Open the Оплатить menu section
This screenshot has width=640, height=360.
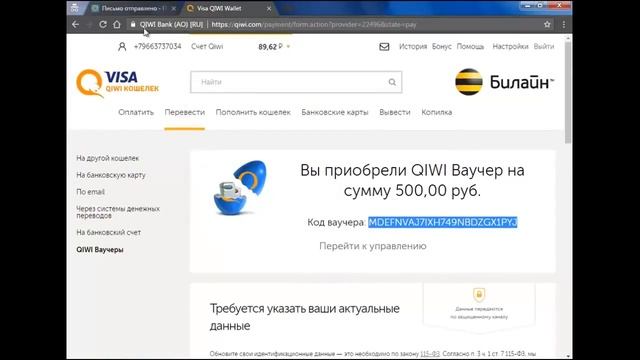pos(136,112)
